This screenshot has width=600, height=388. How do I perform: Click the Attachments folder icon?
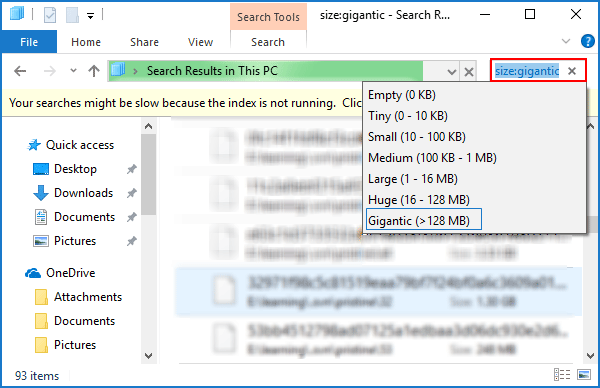point(41,297)
